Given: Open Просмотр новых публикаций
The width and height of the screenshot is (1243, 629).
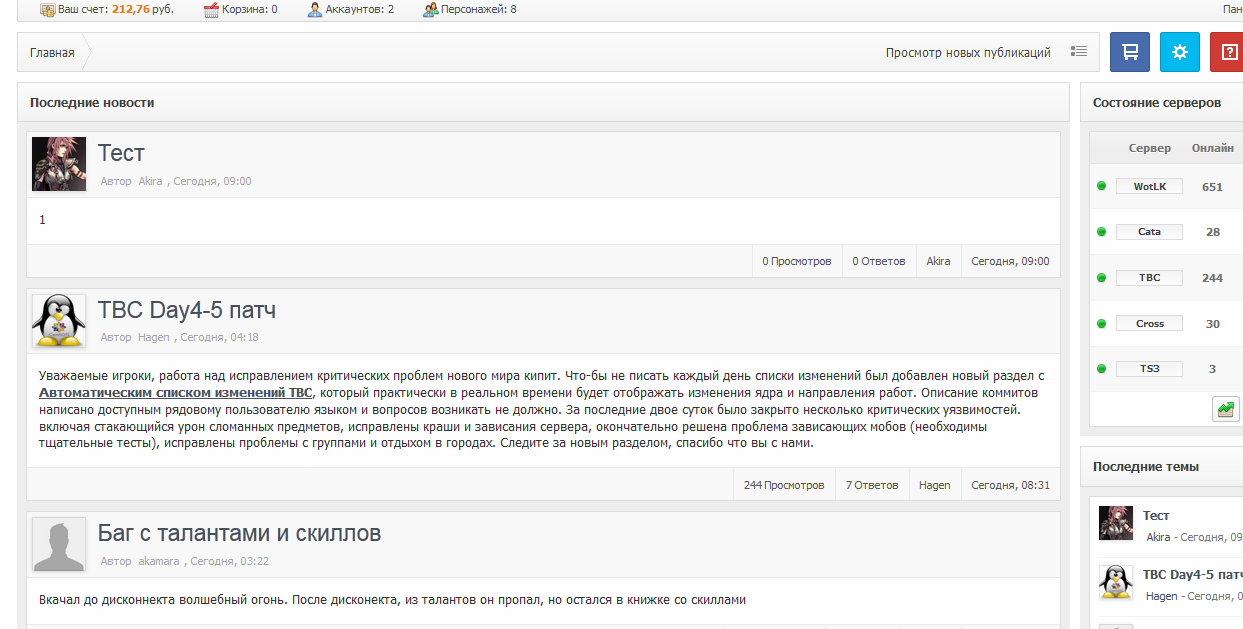Looking at the screenshot, I should click(968, 53).
